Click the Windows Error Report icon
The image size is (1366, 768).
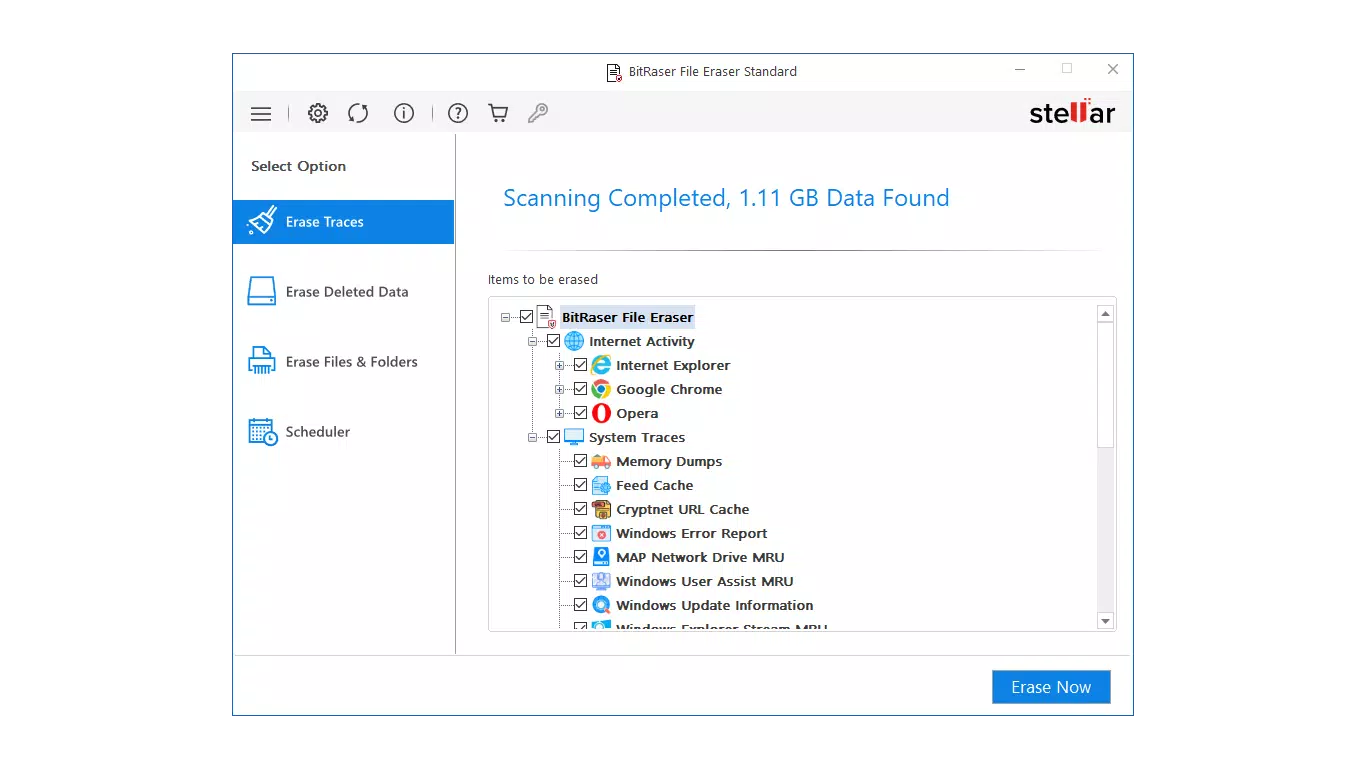coord(601,533)
